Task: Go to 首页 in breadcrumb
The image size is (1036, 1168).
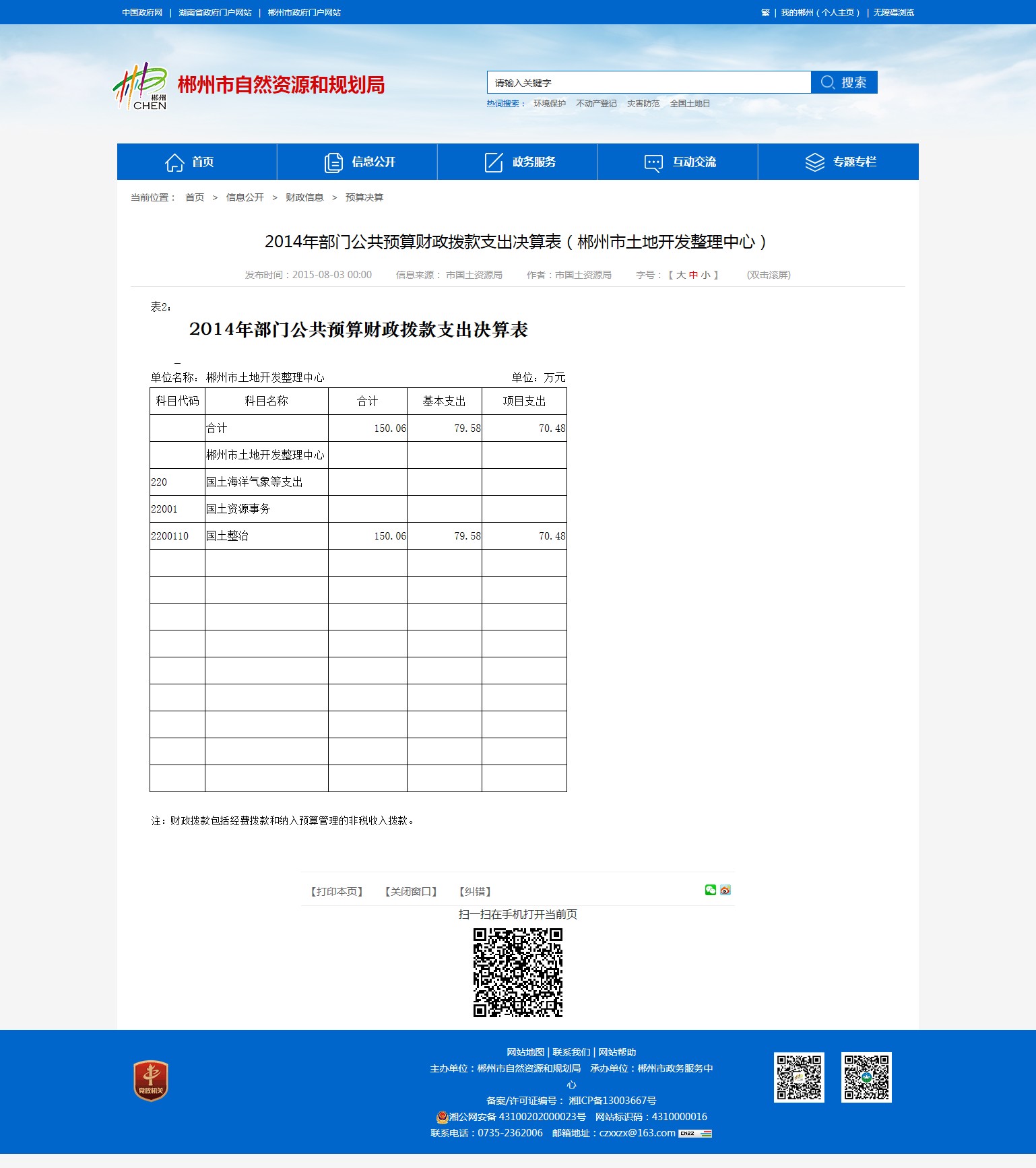Action: [195, 197]
